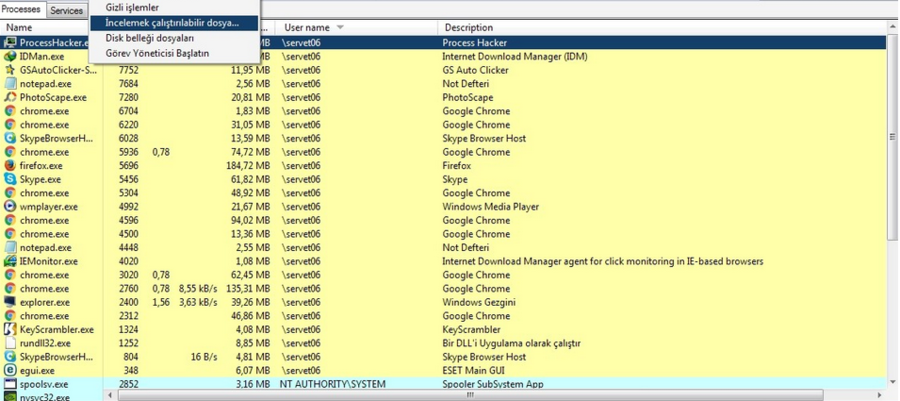Click the Chrome icon for PID 3020
Viewport: 900px width, 401px height.
click(x=10, y=275)
